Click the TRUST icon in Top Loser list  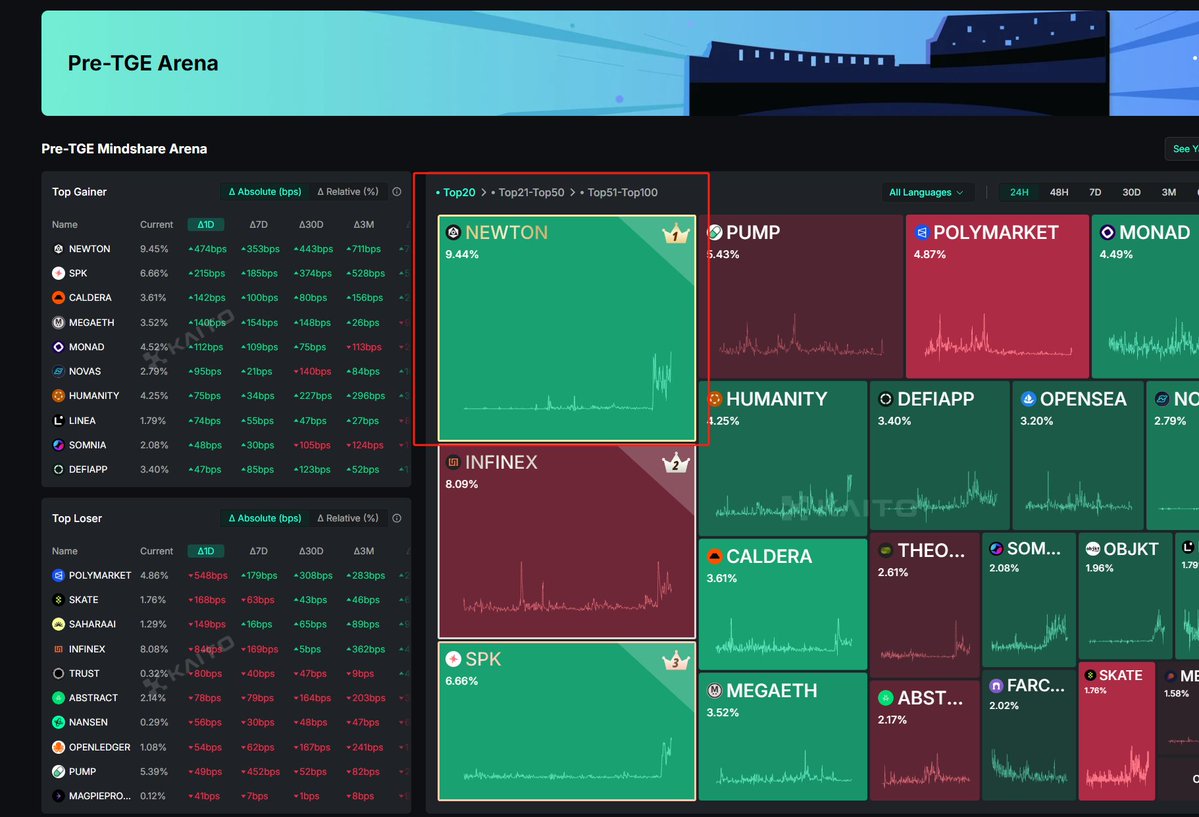(x=58, y=673)
